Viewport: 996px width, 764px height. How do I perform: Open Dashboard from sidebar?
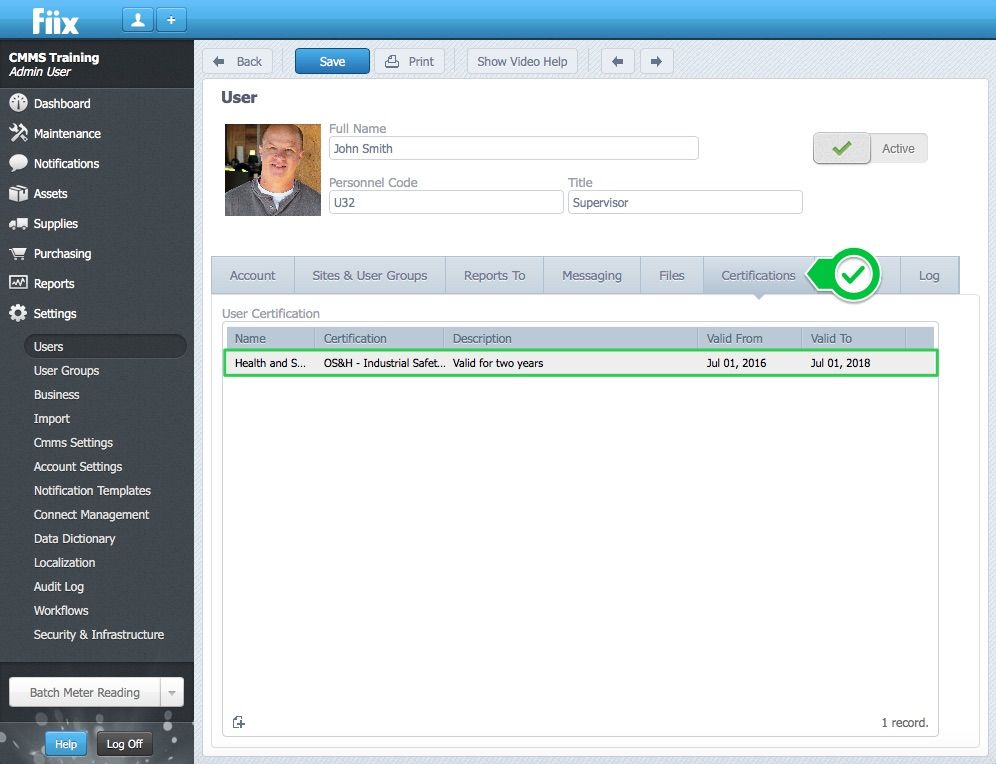point(62,104)
